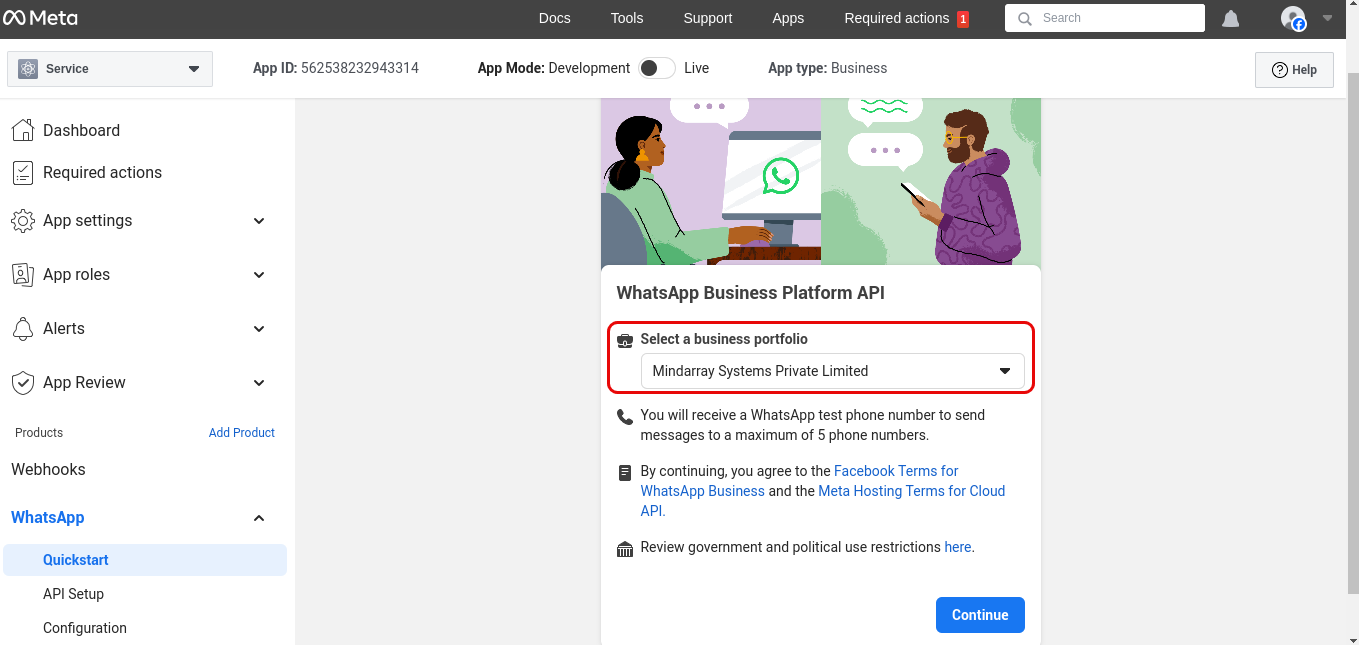Open the business portfolio dropdown
1359x645 pixels.
click(834, 371)
